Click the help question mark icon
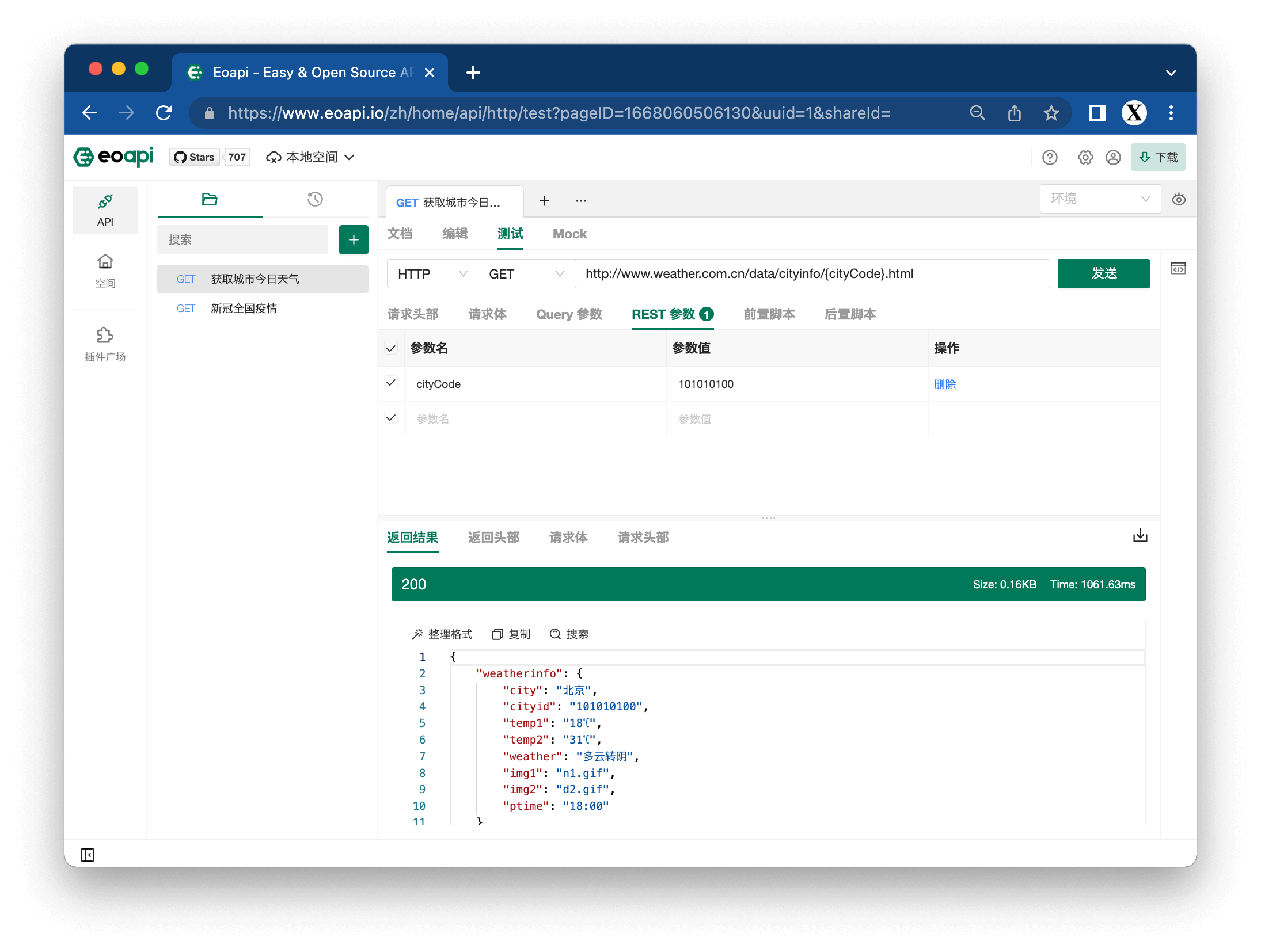 [1049, 157]
